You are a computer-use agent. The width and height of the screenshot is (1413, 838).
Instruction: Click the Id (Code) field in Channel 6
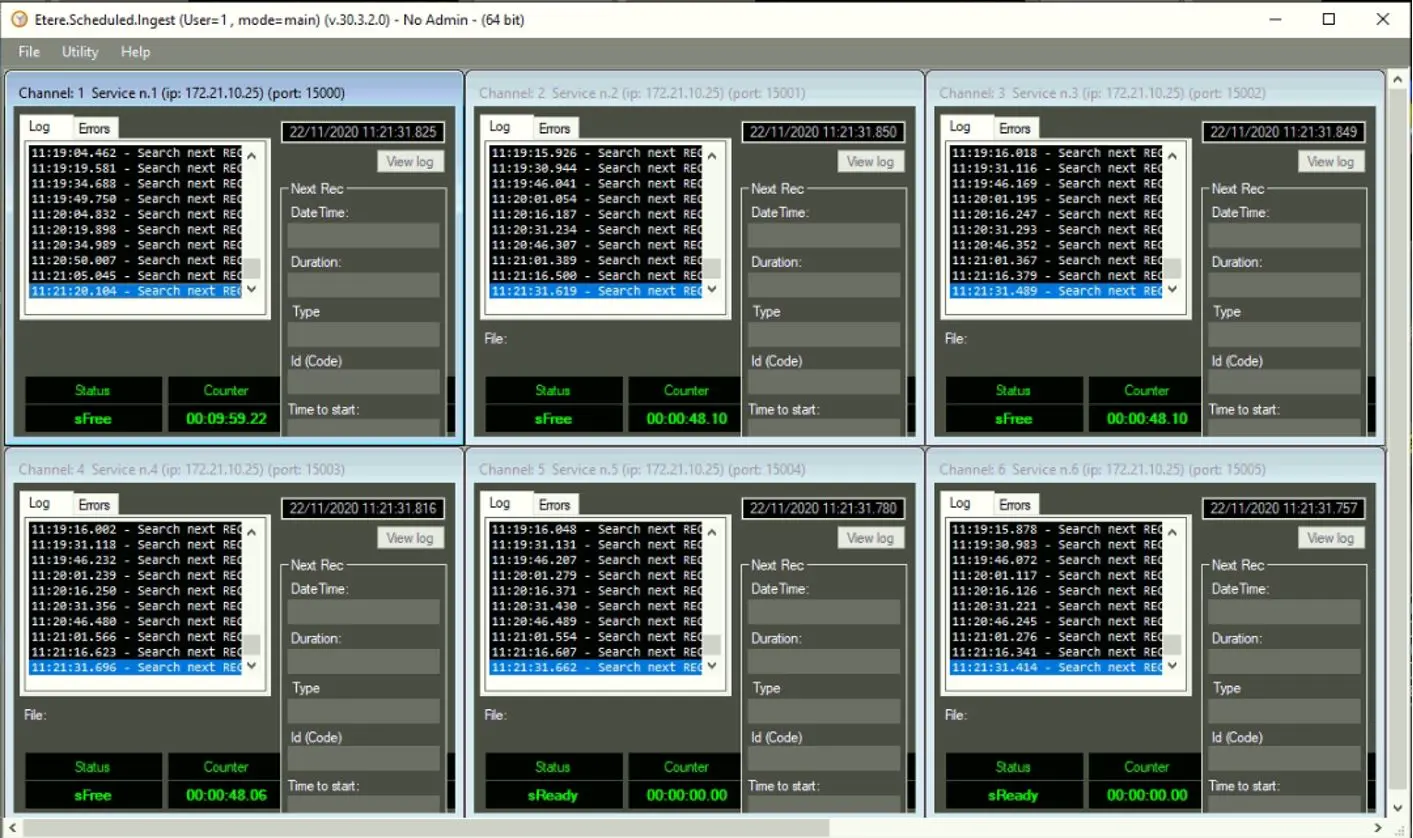coord(1284,759)
